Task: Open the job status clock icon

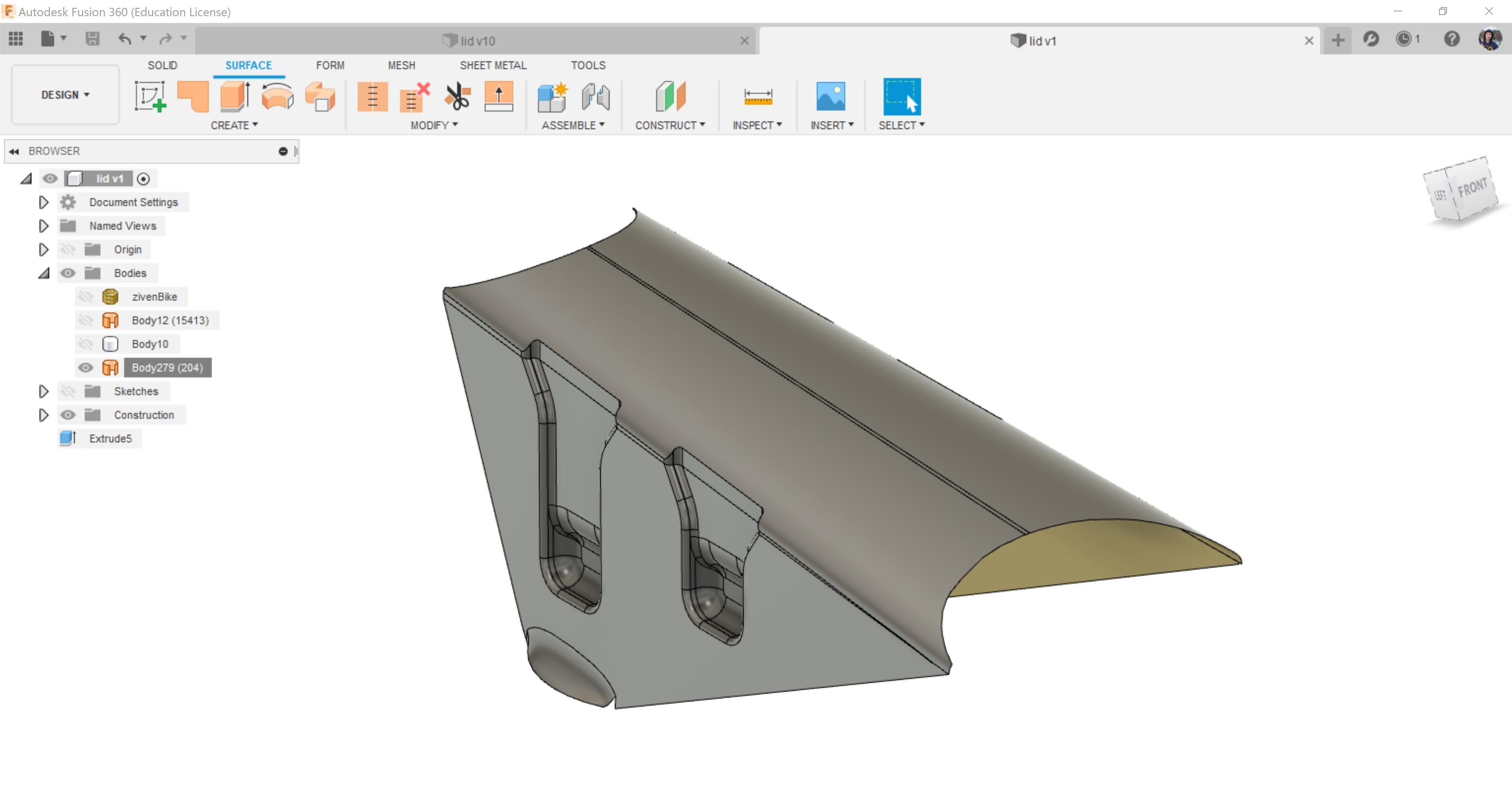Action: [x=1404, y=39]
